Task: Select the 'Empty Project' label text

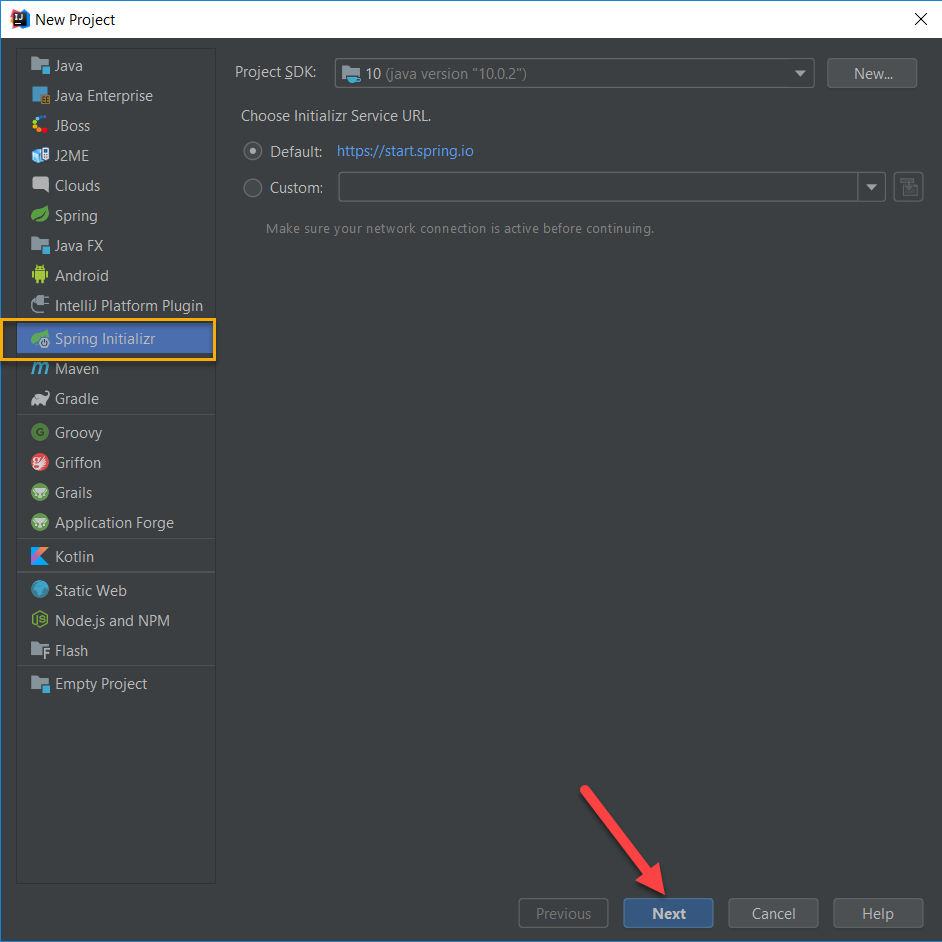Action: 101,684
